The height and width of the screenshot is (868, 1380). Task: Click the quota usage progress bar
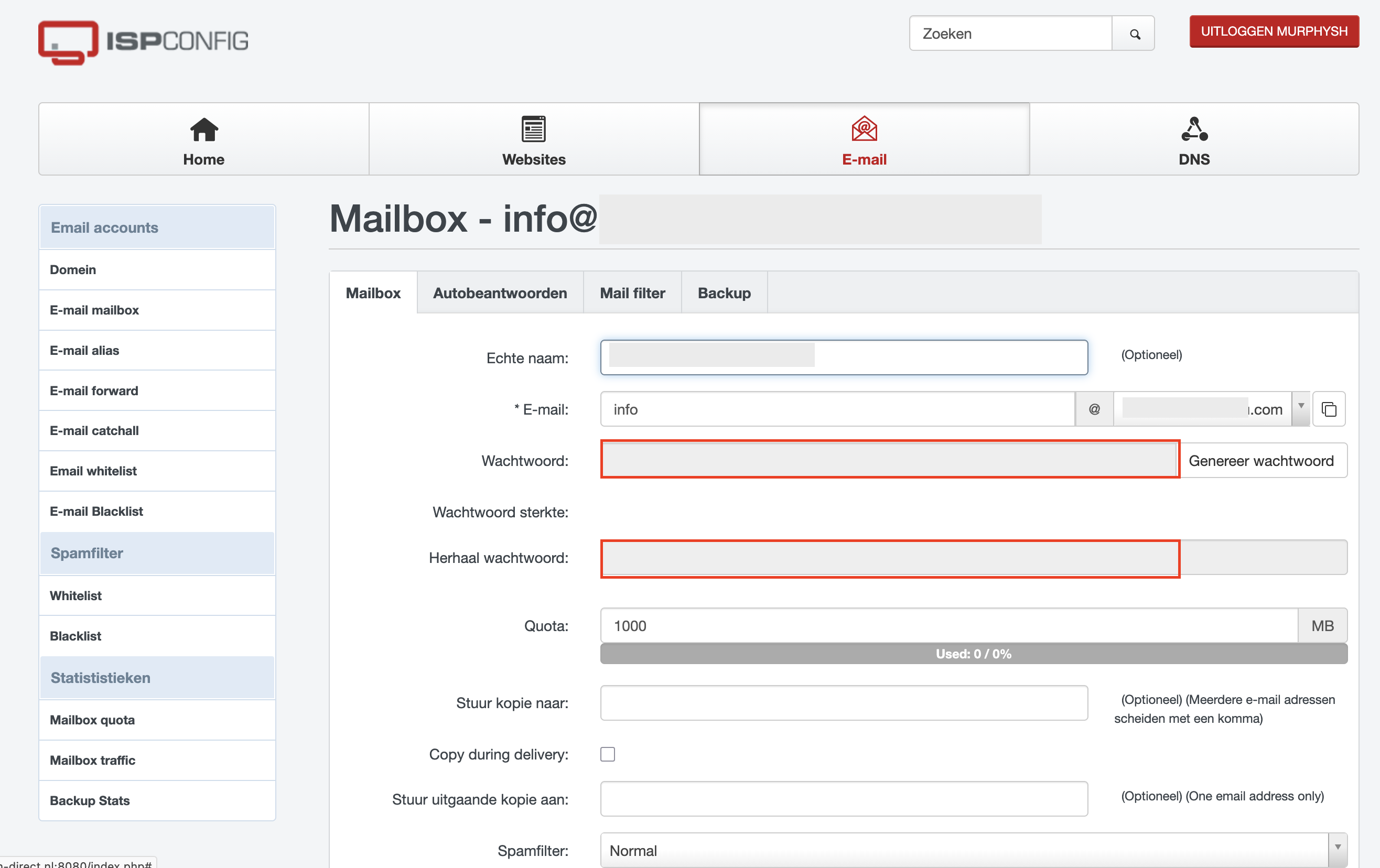pyautogui.click(x=973, y=654)
